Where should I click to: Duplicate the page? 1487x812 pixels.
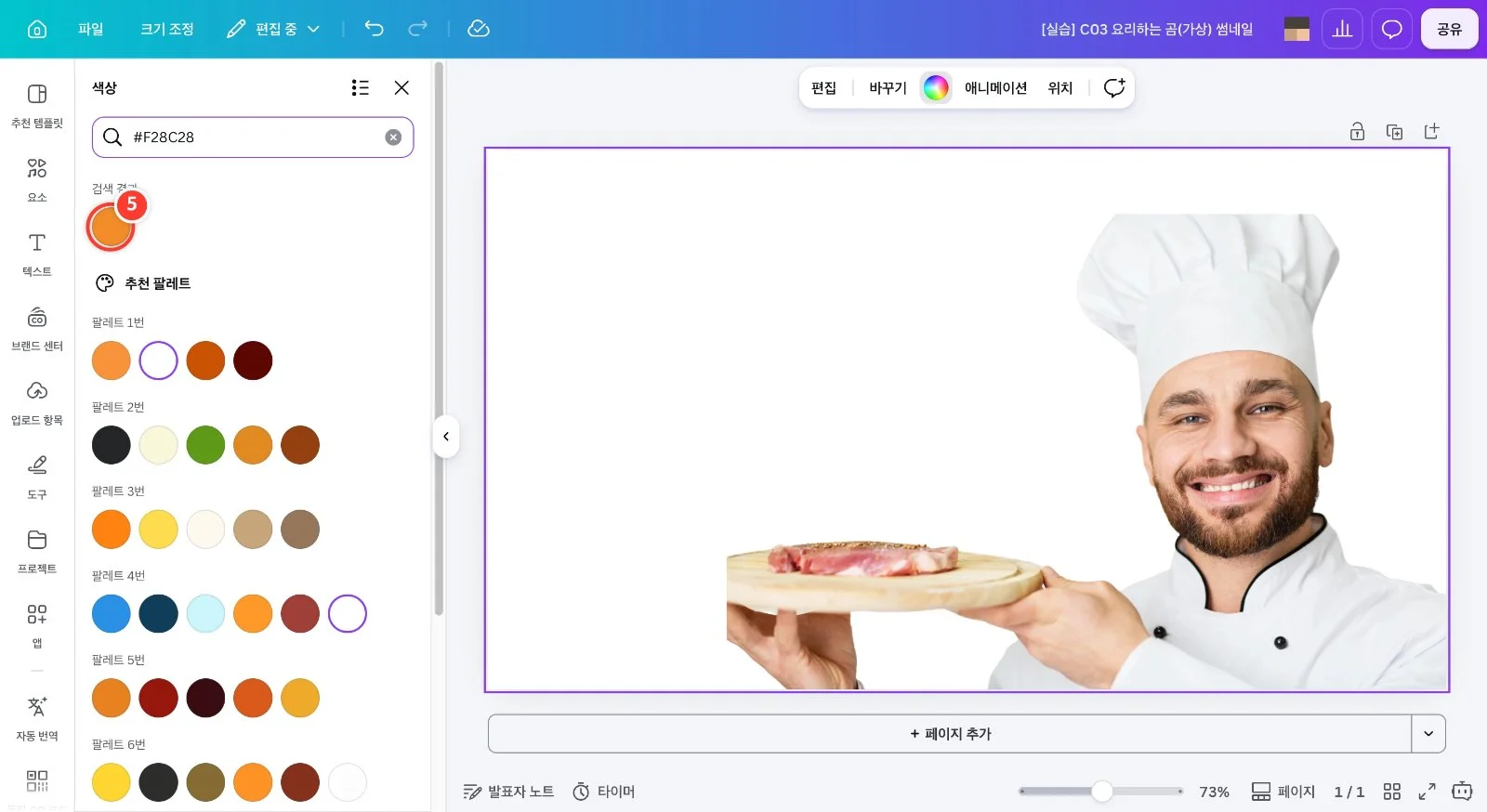[1394, 131]
